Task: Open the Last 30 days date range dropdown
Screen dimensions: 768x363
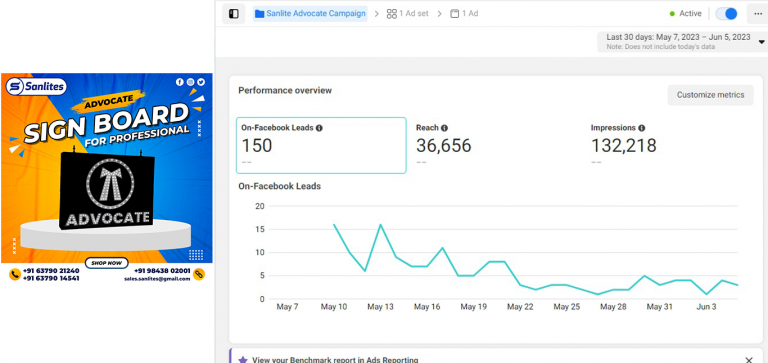Action: tap(682, 42)
